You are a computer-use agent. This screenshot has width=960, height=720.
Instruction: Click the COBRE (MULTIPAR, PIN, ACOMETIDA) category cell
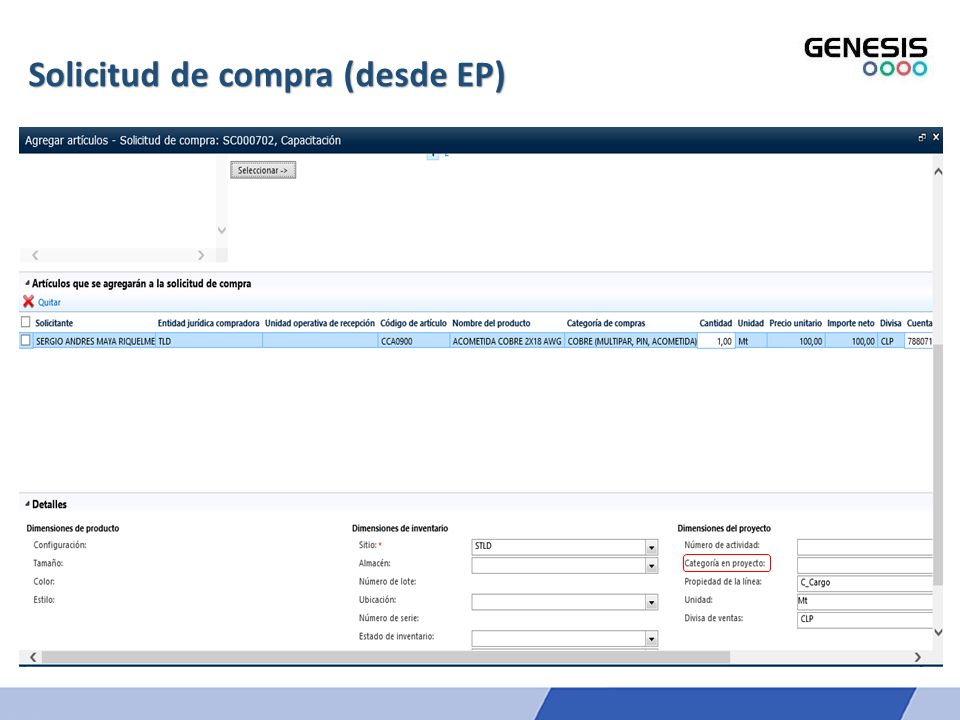tap(631, 341)
